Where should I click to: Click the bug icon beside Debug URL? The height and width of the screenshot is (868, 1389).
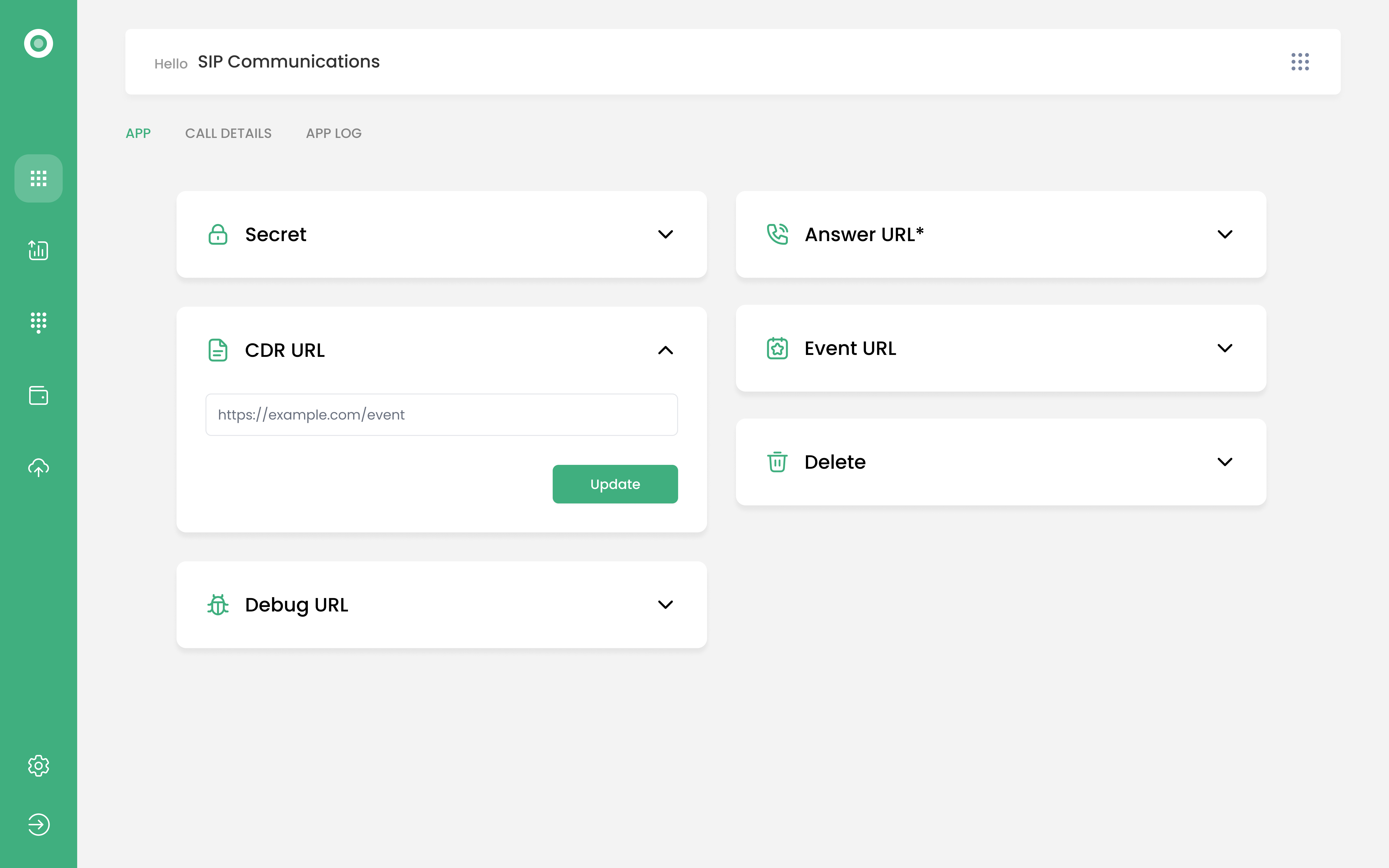(218, 604)
